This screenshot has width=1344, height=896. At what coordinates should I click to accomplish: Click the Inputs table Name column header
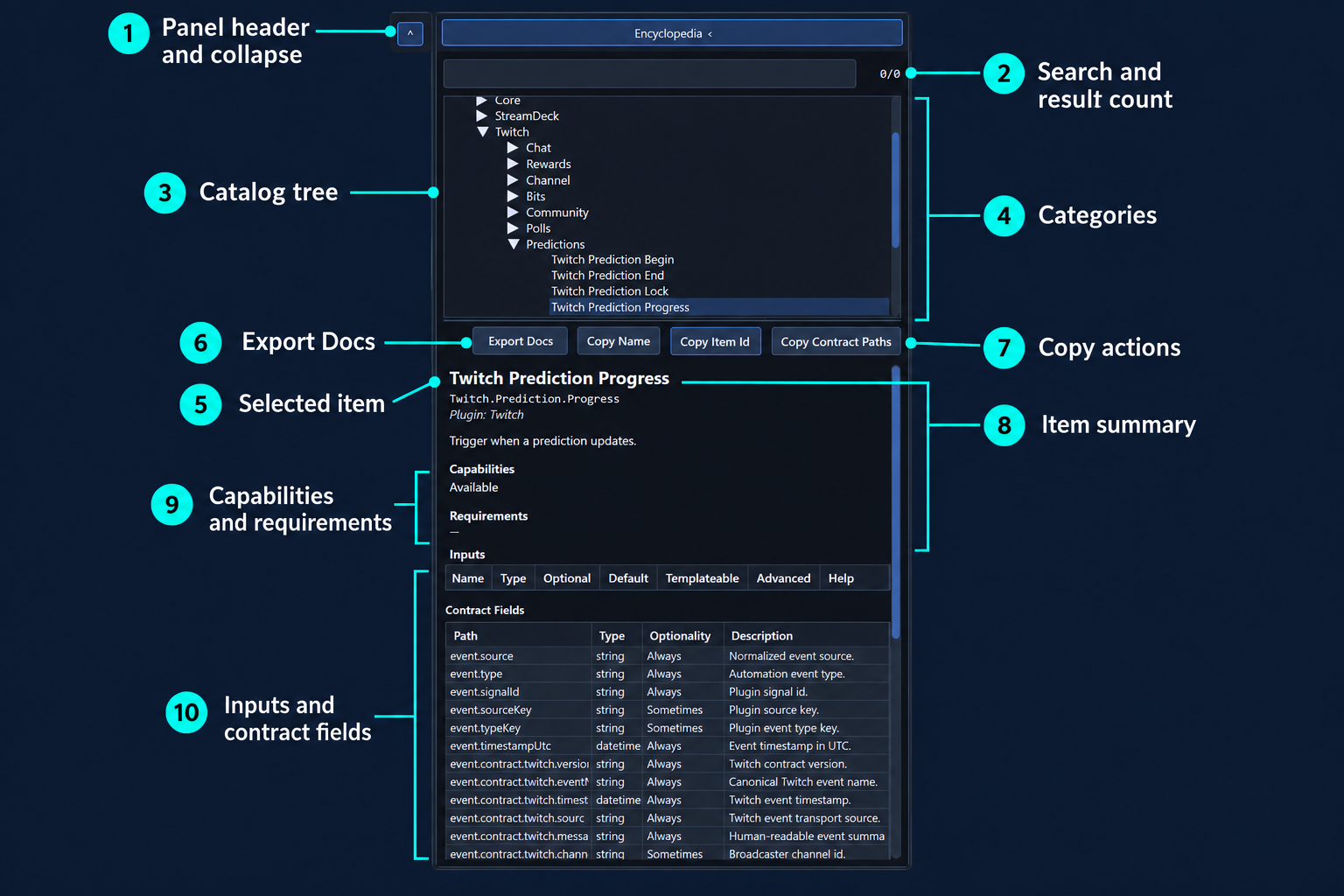click(468, 578)
